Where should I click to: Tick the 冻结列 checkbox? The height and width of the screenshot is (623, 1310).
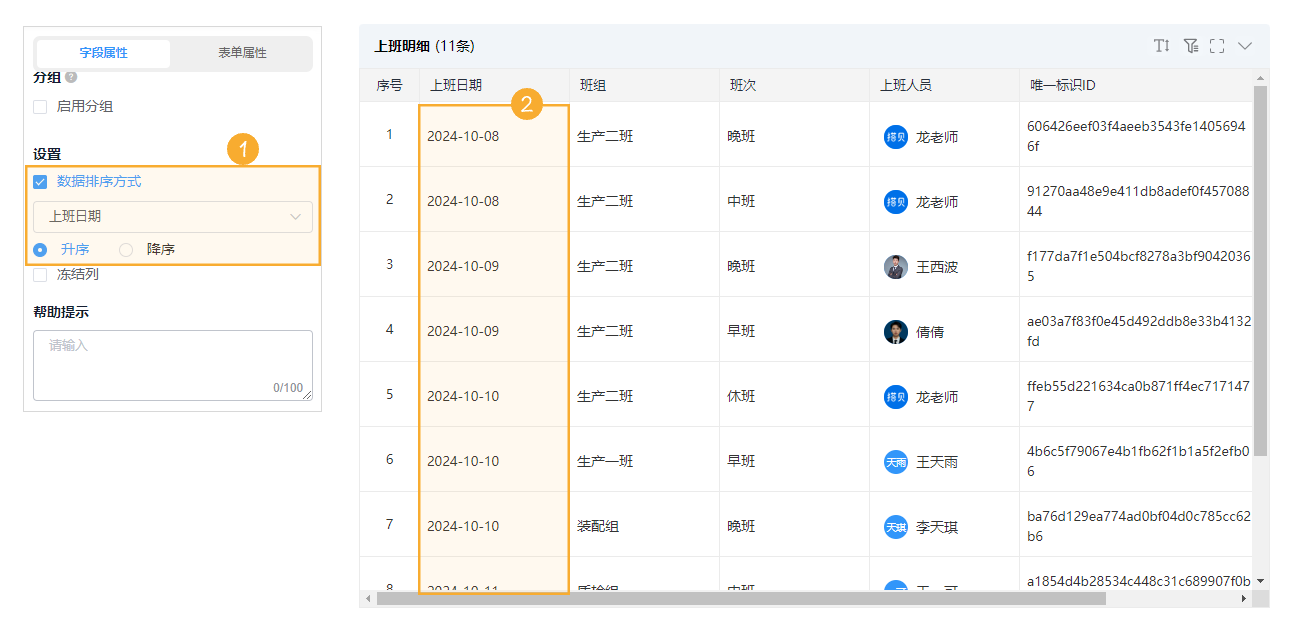[41, 274]
